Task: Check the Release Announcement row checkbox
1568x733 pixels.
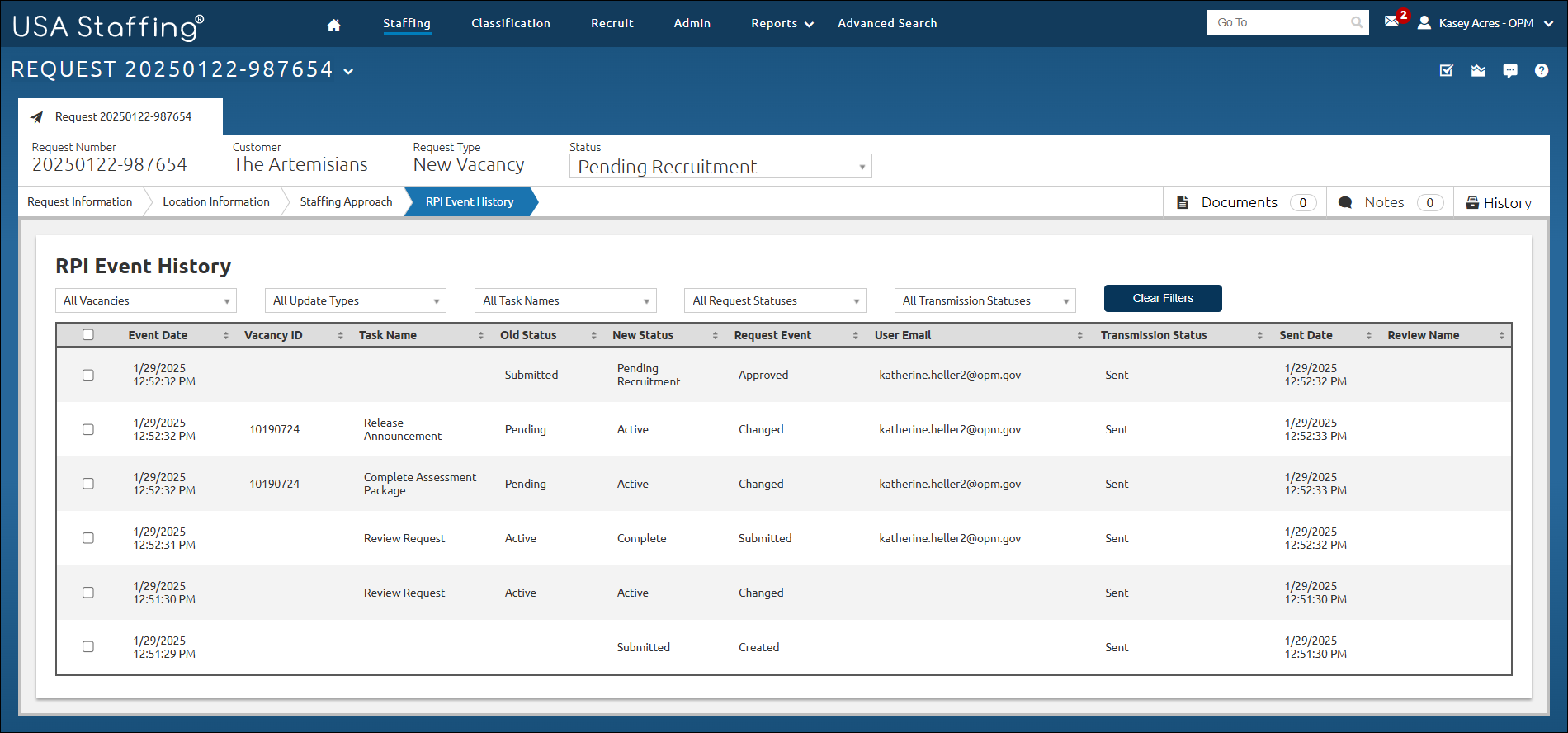Action: [88, 429]
